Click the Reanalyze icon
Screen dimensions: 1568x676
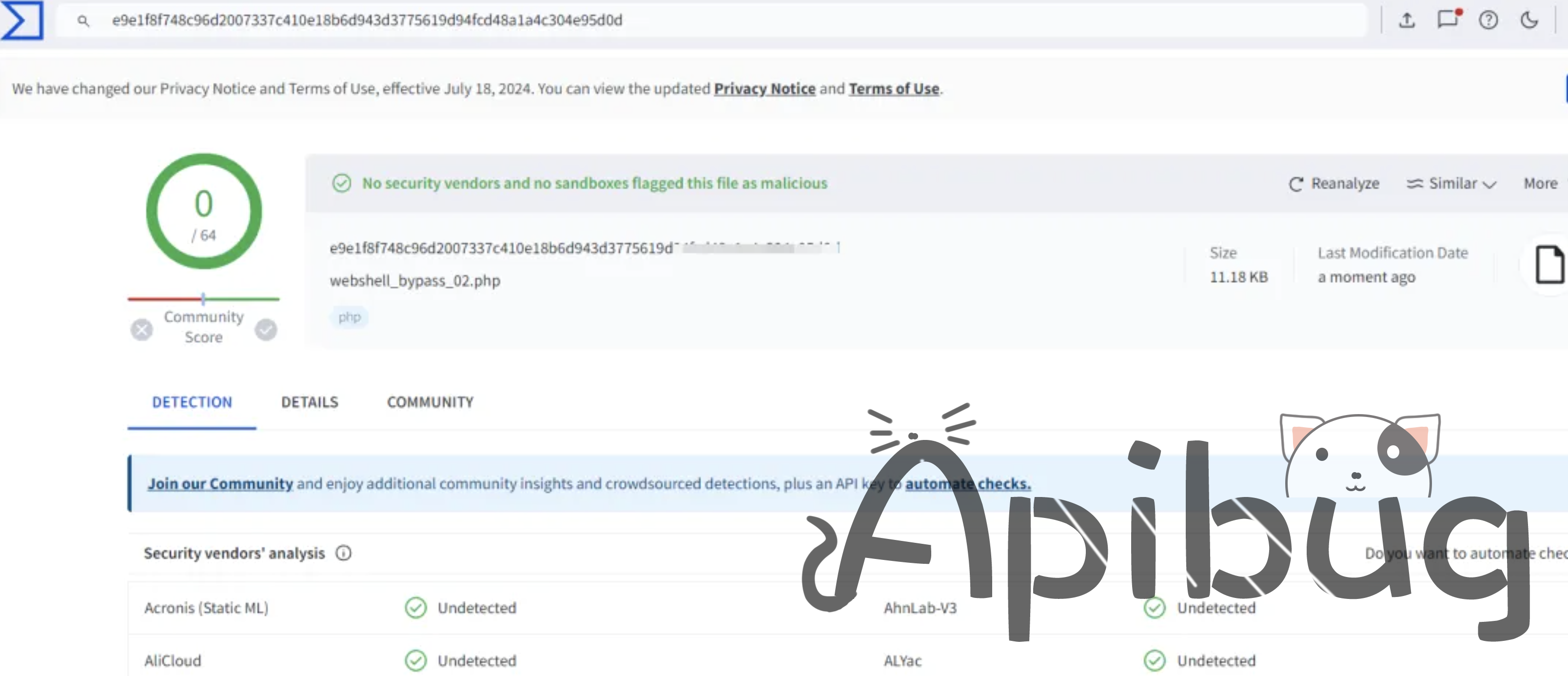pos(1296,183)
